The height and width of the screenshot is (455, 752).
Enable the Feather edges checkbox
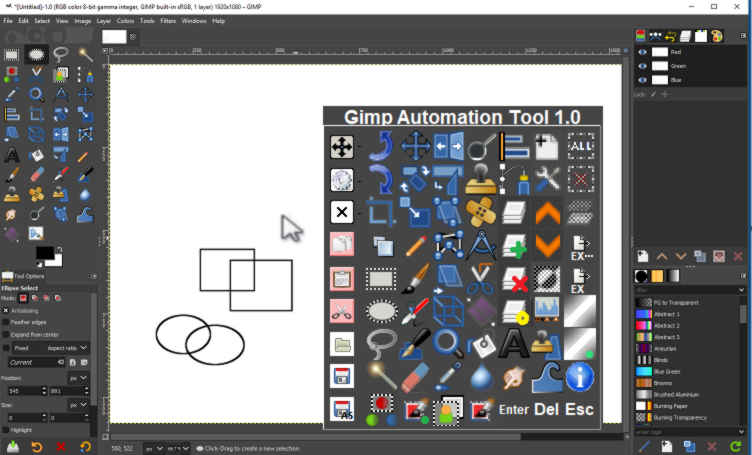6,322
